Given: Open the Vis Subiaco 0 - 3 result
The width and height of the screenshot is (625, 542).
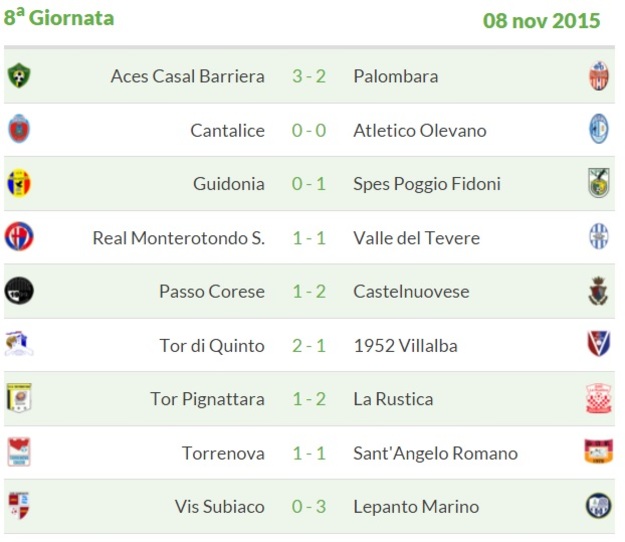Looking at the screenshot, I should pos(309,507).
